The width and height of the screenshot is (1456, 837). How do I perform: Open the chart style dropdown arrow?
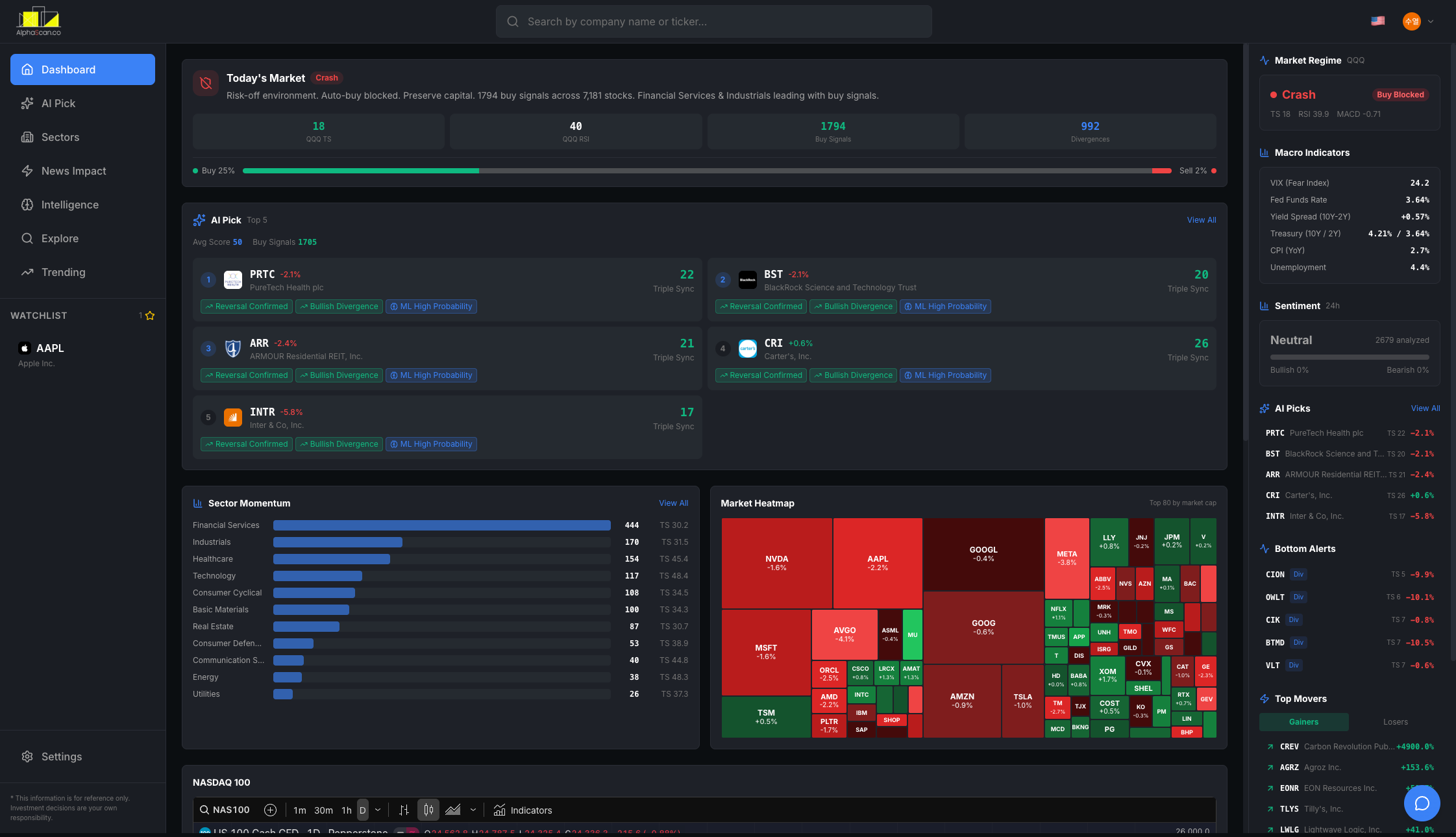(x=473, y=810)
